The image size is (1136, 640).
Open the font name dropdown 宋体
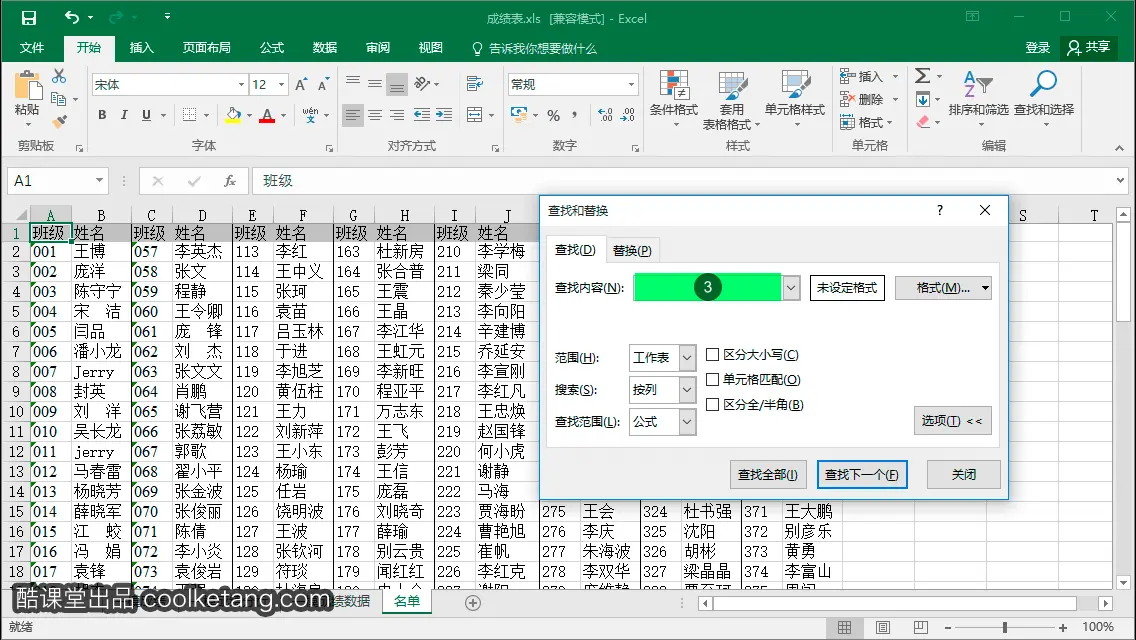(x=241, y=85)
